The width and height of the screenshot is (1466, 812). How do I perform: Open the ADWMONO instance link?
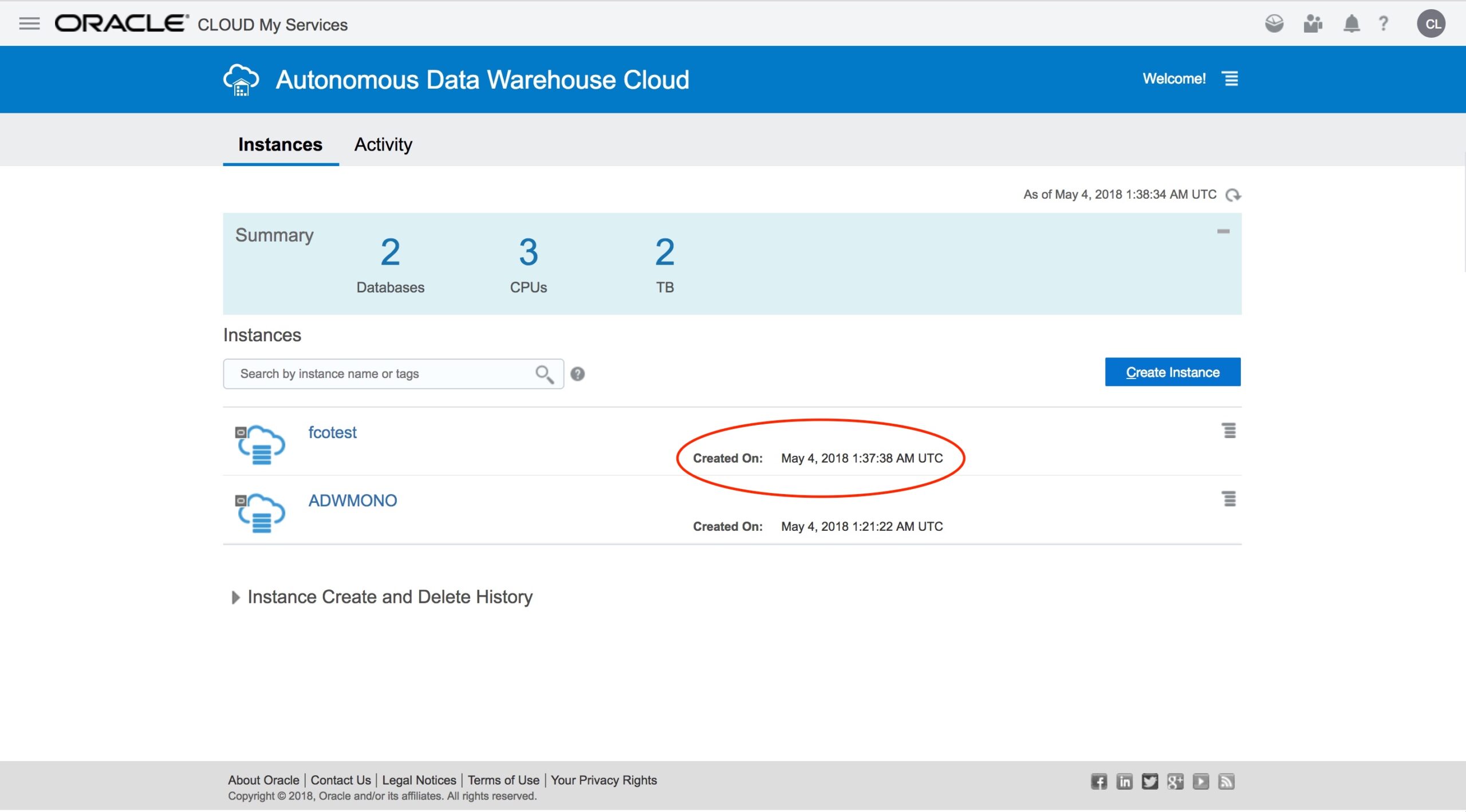(352, 501)
